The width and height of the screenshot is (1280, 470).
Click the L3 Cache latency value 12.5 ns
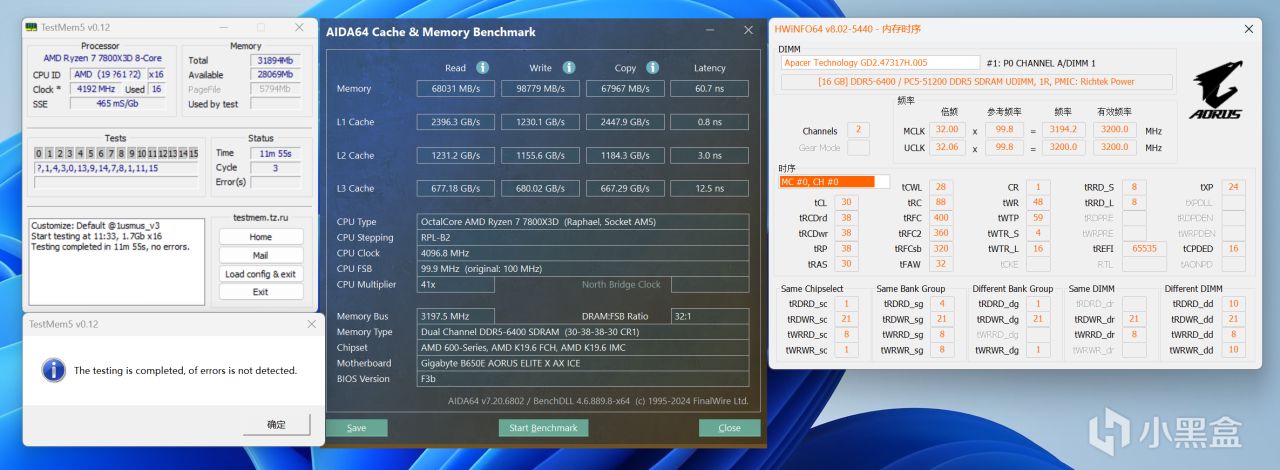[709, 188]
